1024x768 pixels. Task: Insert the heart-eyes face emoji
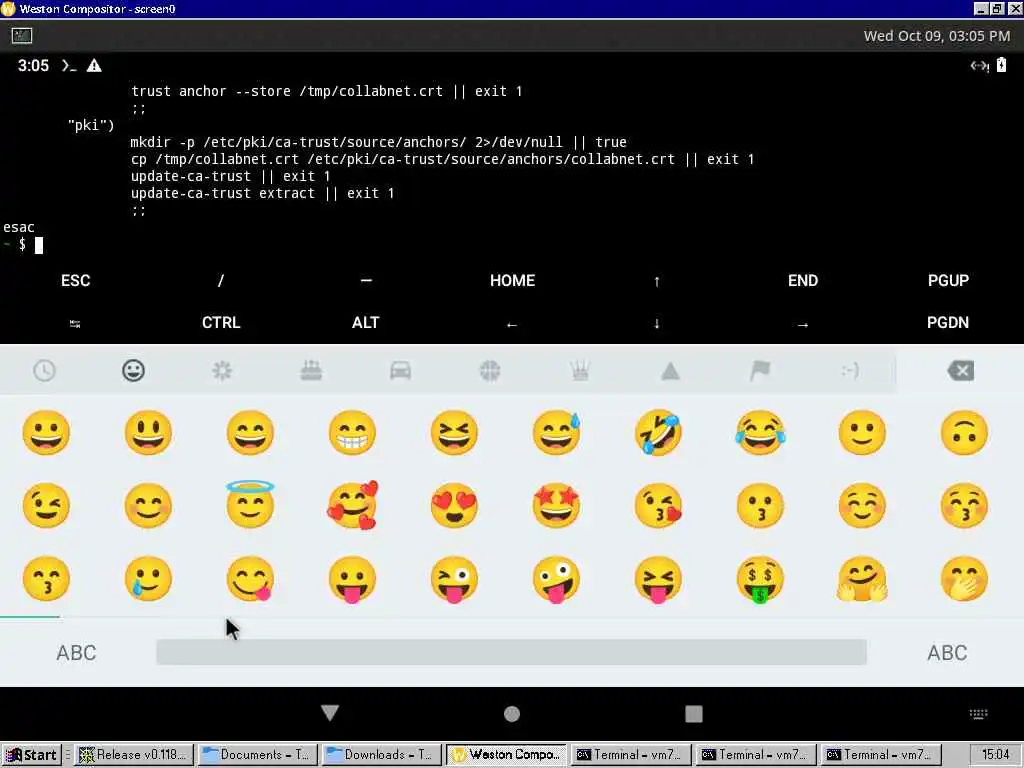pos(455,505)
